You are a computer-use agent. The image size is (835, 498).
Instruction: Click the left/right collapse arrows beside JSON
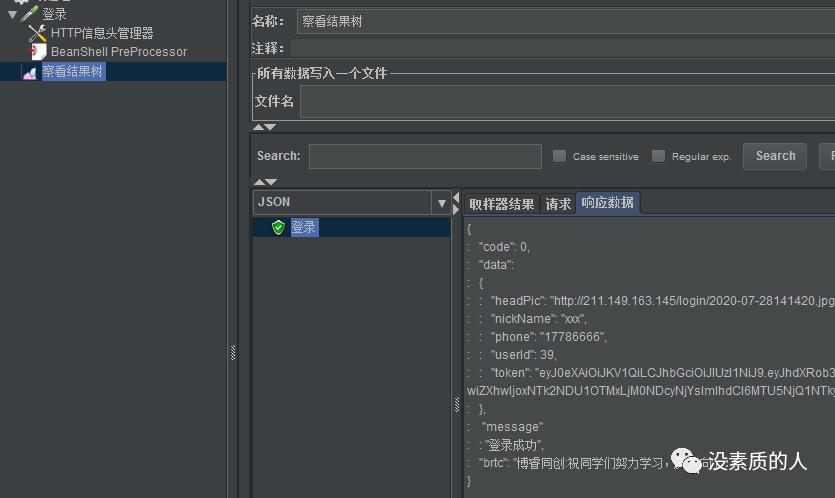(x=456, y=203)
